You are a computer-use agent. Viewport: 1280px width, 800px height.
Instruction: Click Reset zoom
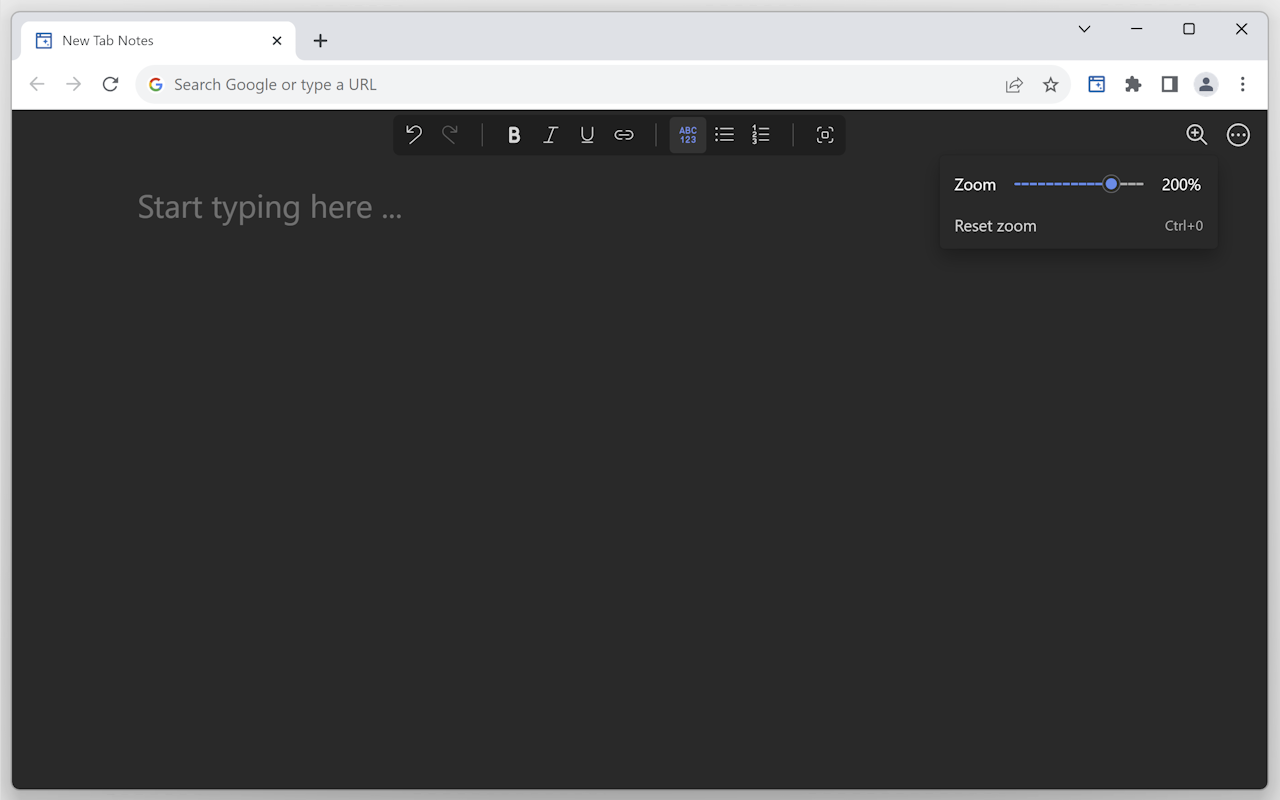tap(995, 226)
